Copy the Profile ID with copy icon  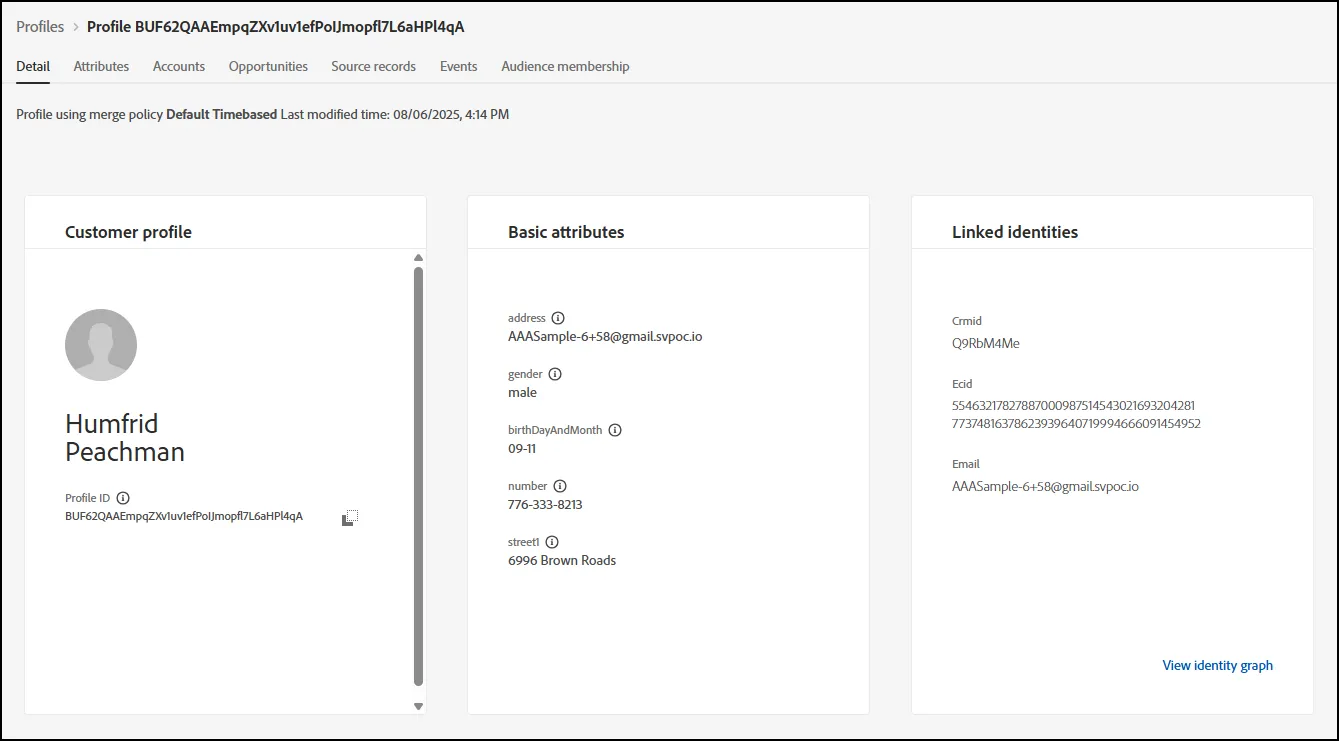[x=350, y=518]
